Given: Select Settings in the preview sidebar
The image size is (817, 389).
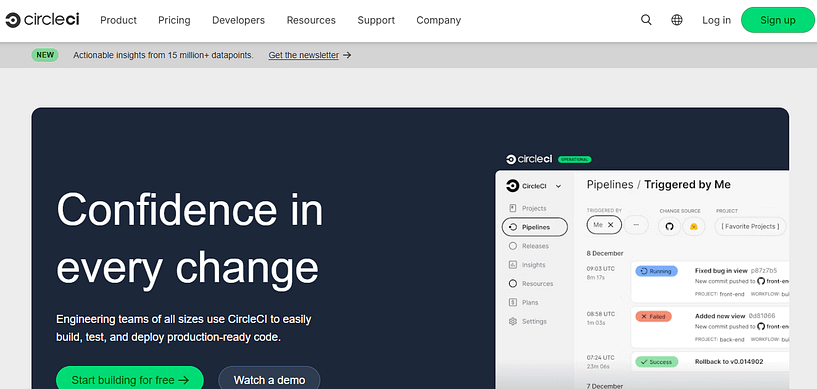Looking at the screenshot, I should click(x=534, y=321).
